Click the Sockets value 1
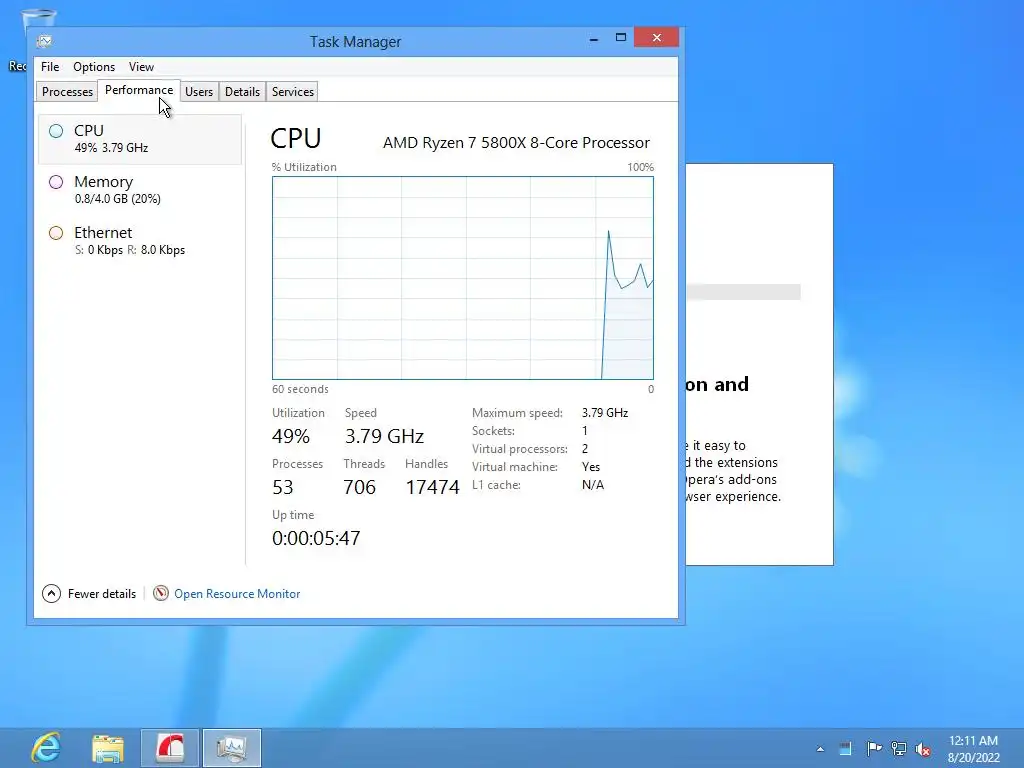Screen dimensions: 1024x768 pyautogui.click(x=585, y=431)
